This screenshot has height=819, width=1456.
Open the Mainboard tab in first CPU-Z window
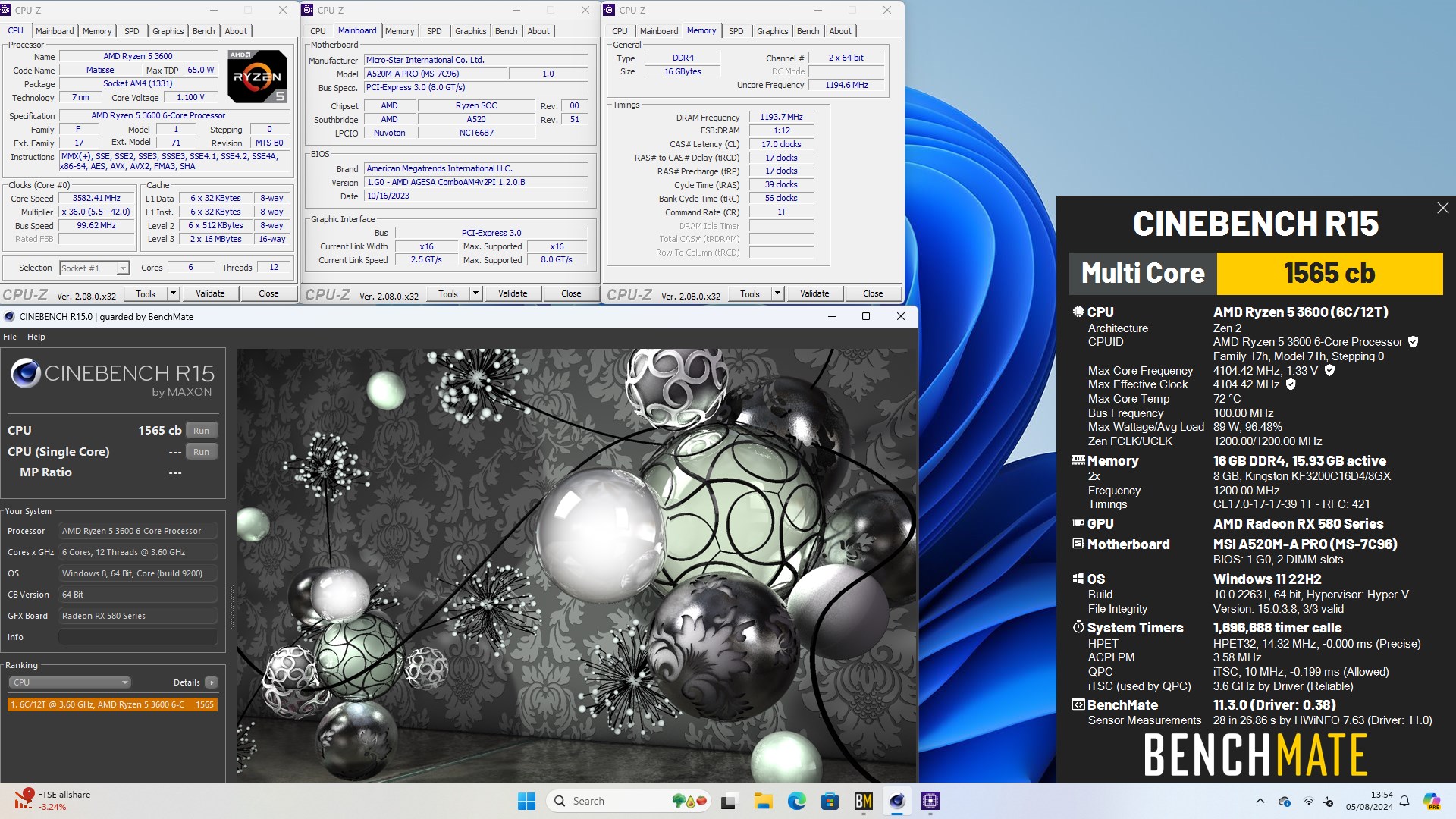(55, 31)
